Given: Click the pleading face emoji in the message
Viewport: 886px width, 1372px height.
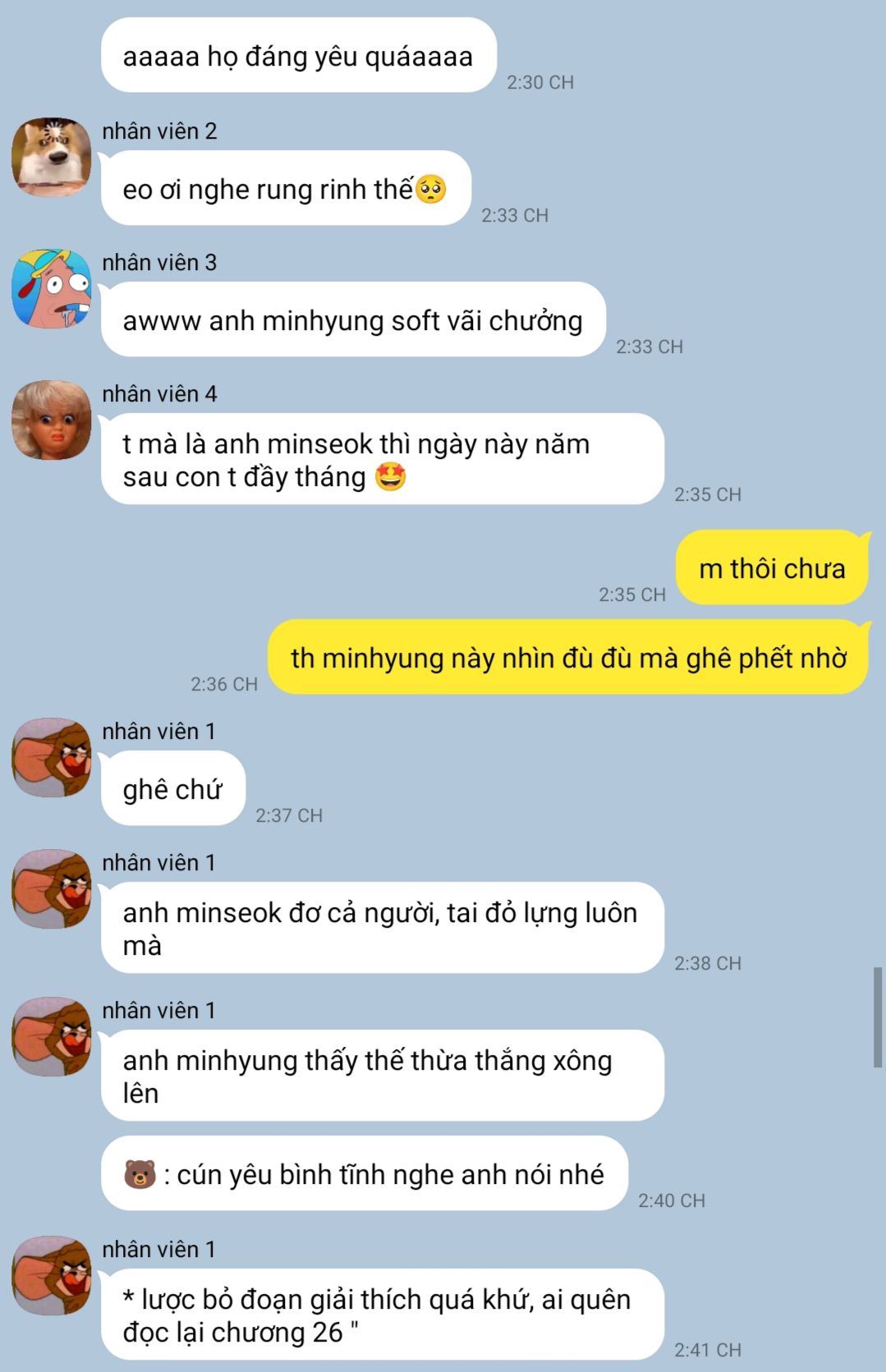Looking at the screenshot, I should point(431,190).
